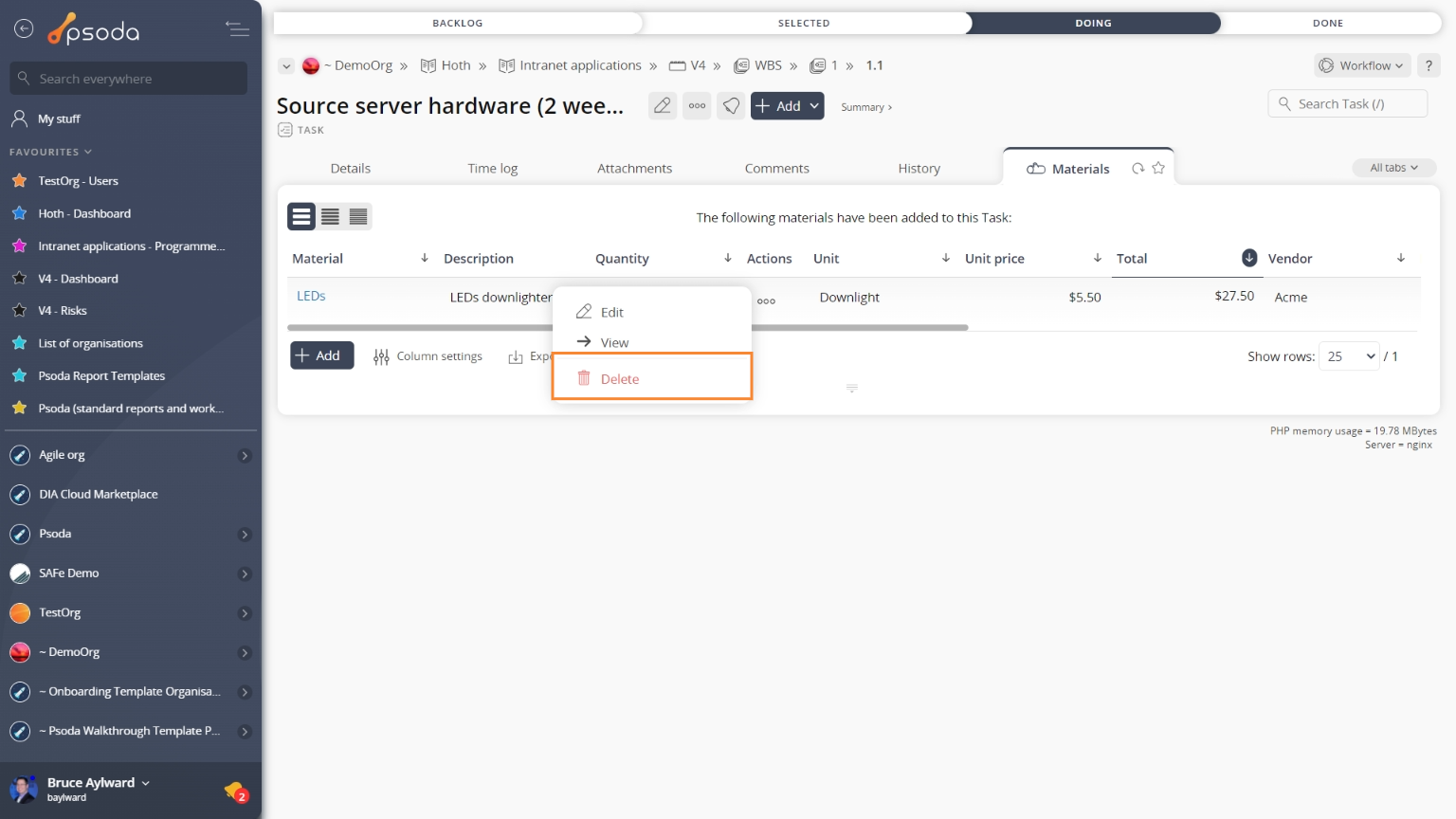Switch to the Details tab
The image size is (1456, 819).
click(x=351, y=168)
